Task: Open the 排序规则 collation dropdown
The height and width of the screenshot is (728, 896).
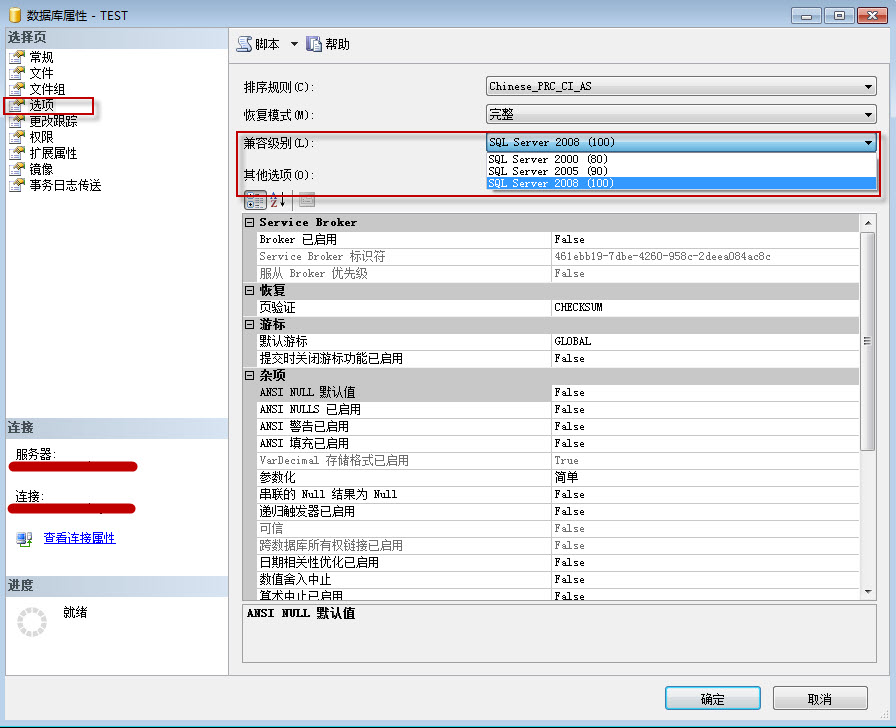Action: coord(681,86)
